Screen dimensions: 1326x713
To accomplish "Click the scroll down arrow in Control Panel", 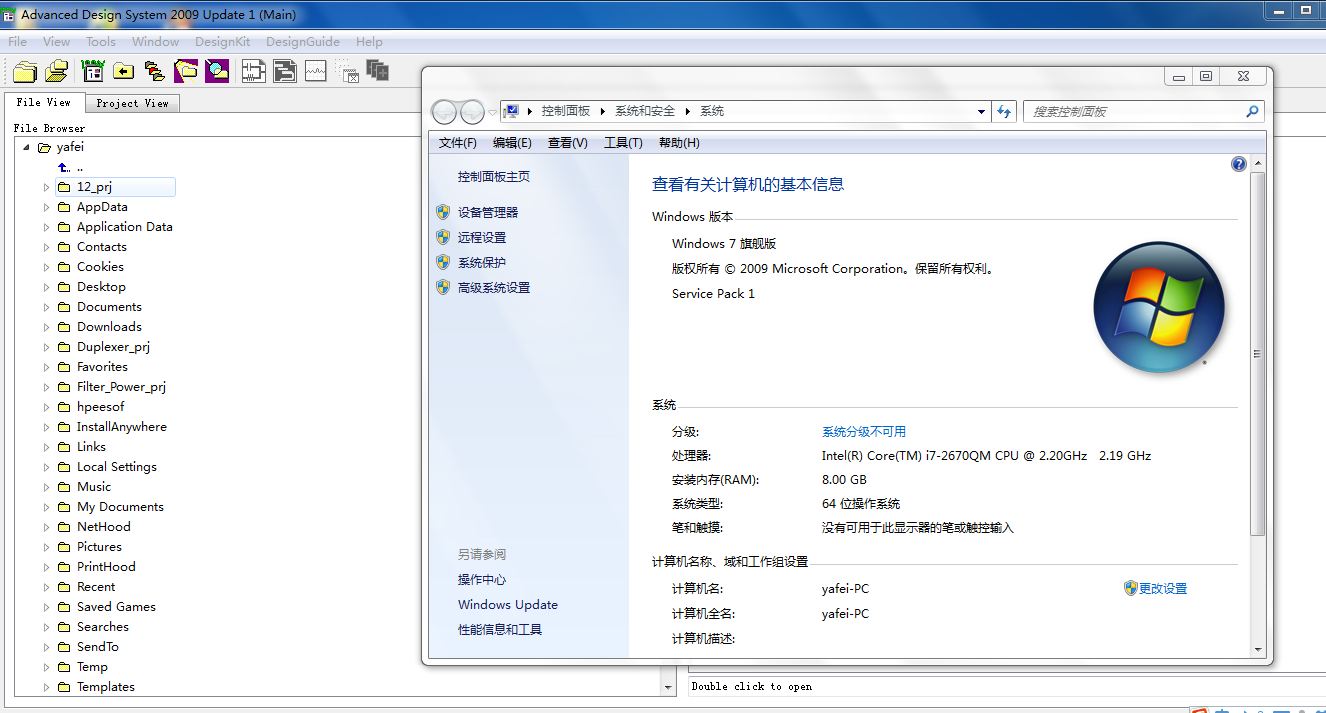I will pos(1258,650).
